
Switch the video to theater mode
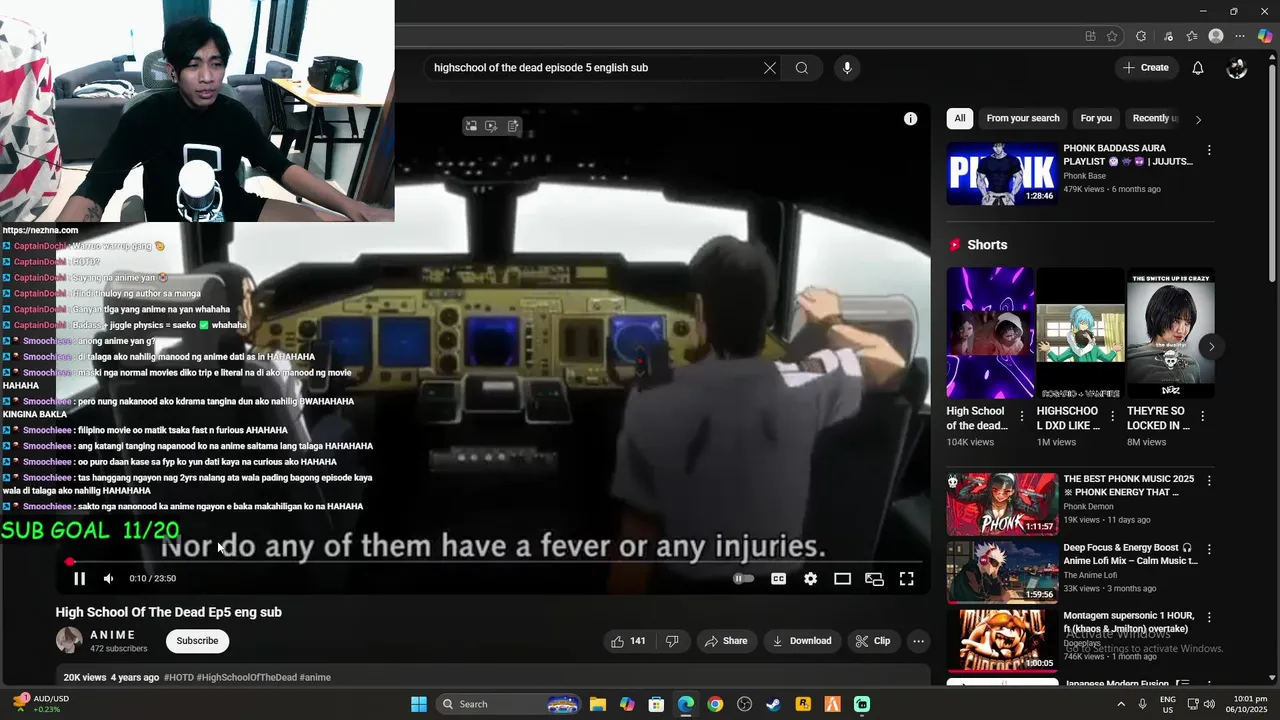(x=842, y=578)
